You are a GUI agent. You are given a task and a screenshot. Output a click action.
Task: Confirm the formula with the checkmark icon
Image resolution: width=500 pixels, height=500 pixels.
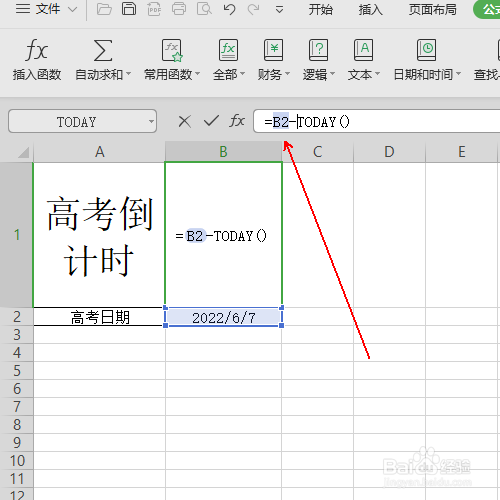211,121
